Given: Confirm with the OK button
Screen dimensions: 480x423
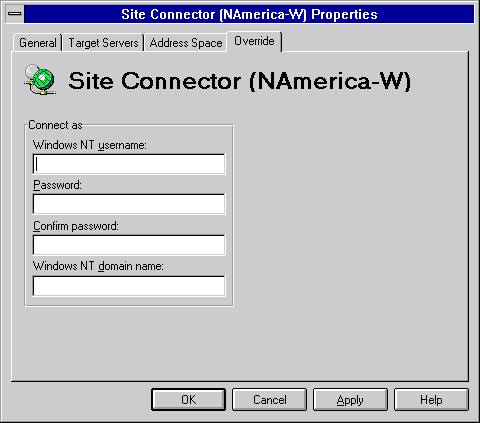Looking at the screenshot, I should tap(188, 399).
